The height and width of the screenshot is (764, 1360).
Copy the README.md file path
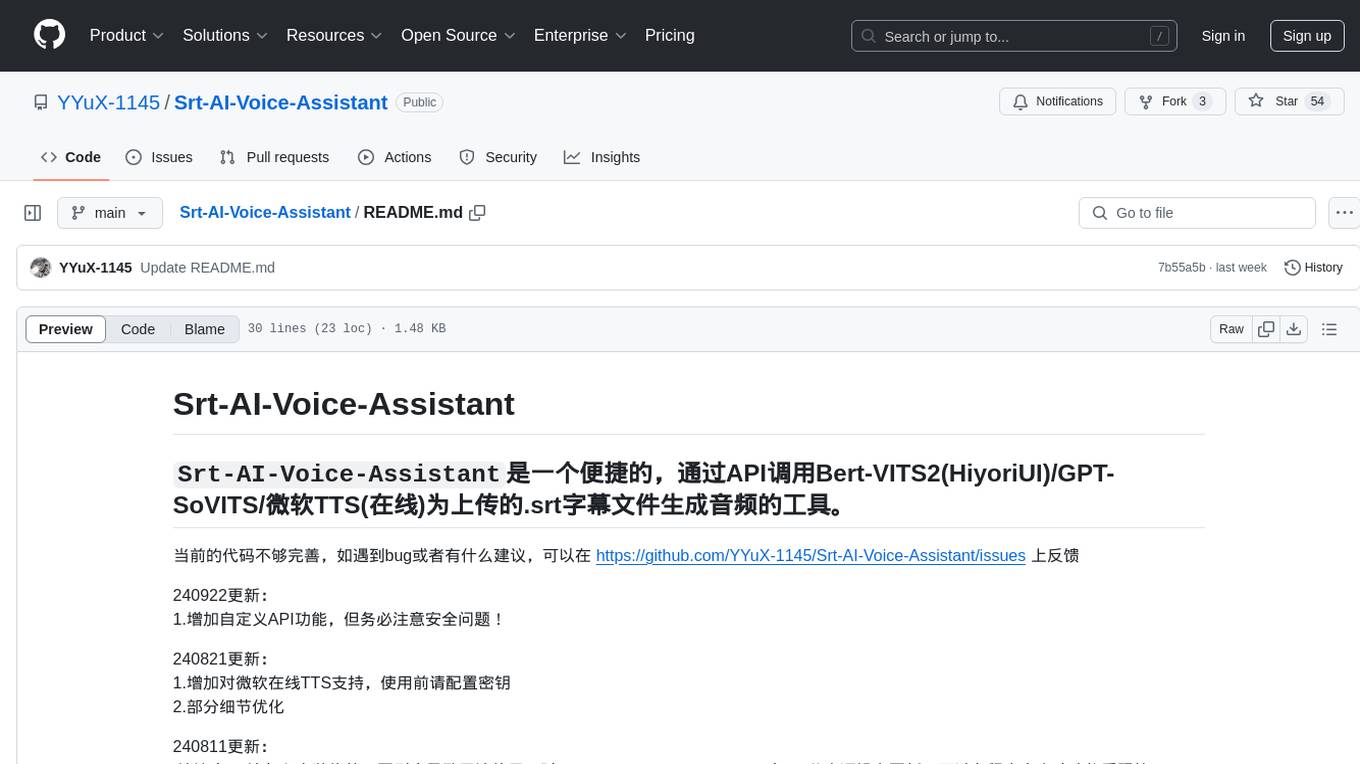coord(477,213)
